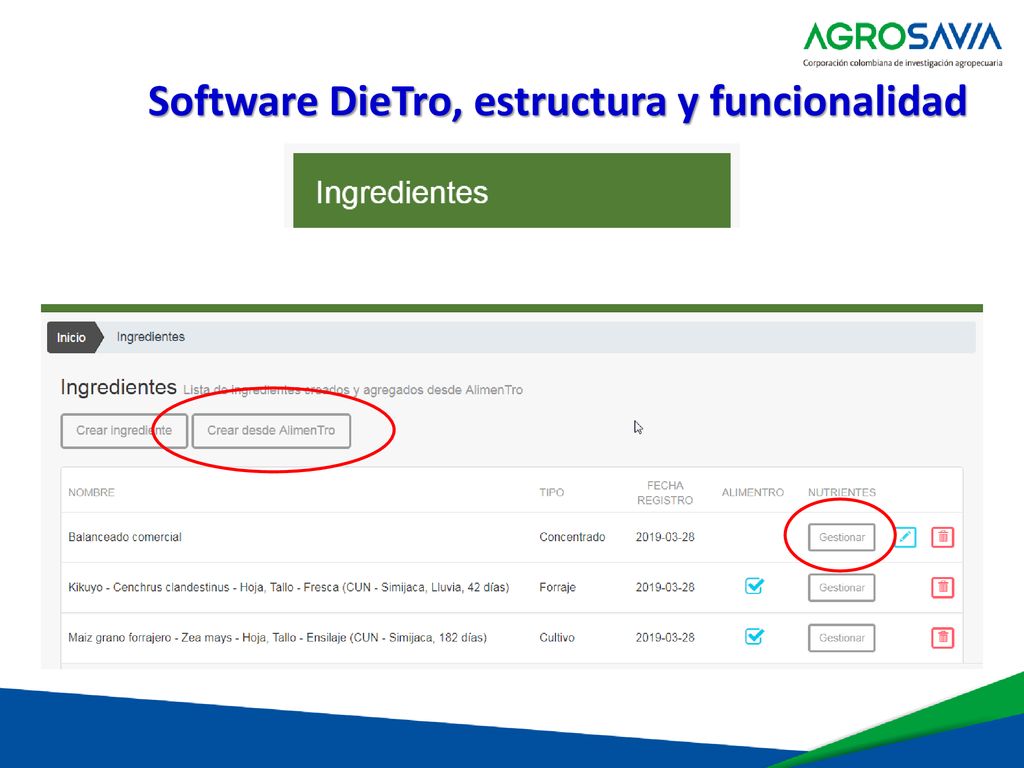Select Maiz grano forrajero - Zea mays name

click(x=278, y=637)
